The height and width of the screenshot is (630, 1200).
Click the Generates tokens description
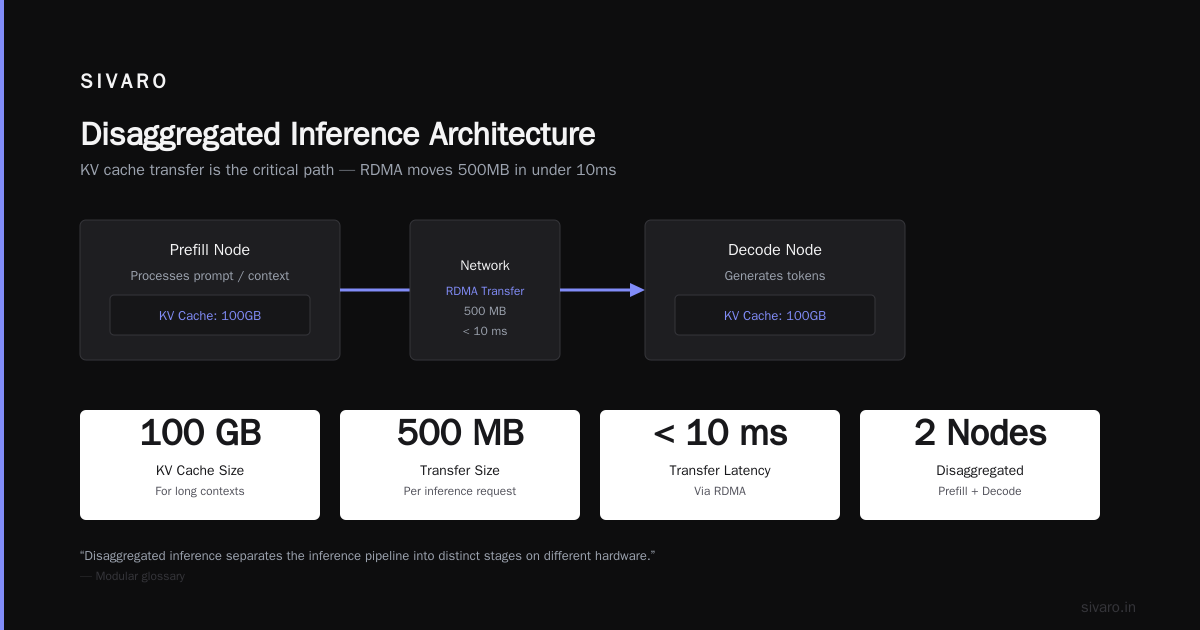click(775, 276)
